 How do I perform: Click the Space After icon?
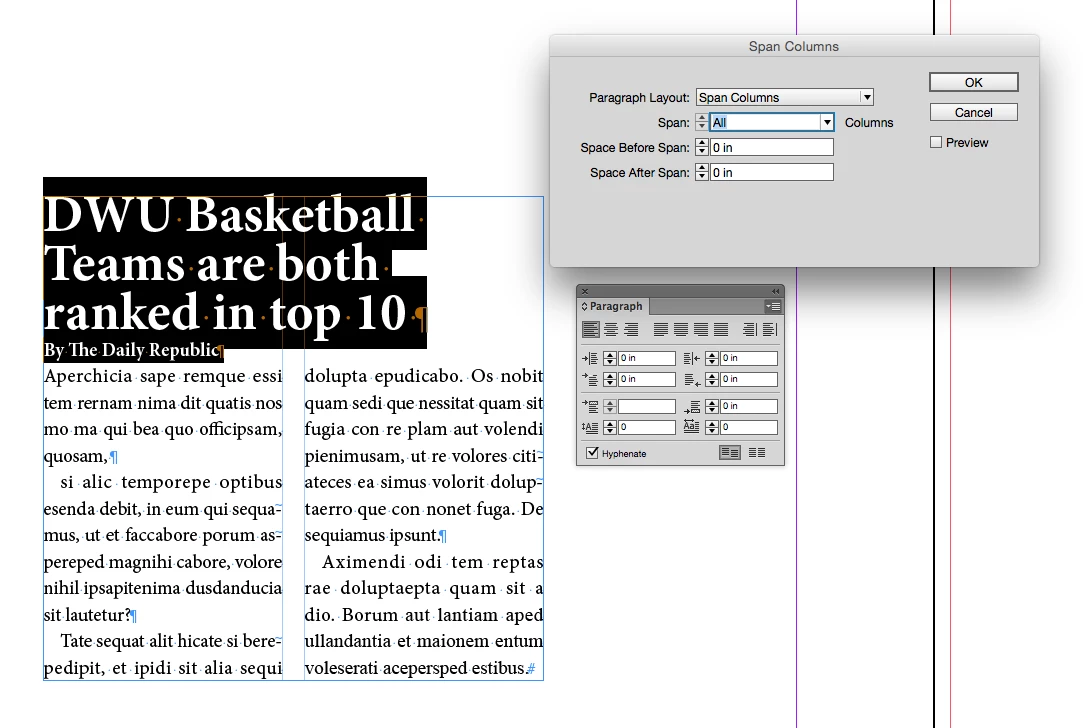[691, 406]
